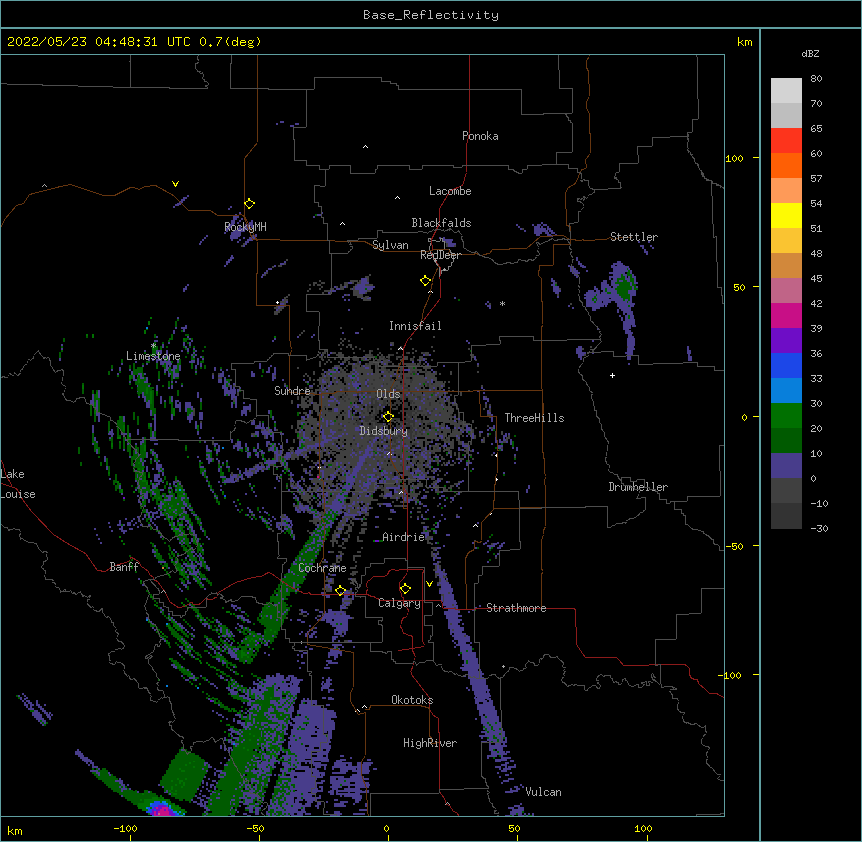
Task: Click the Blackfalds city label
Action: [x=441, y=223]
